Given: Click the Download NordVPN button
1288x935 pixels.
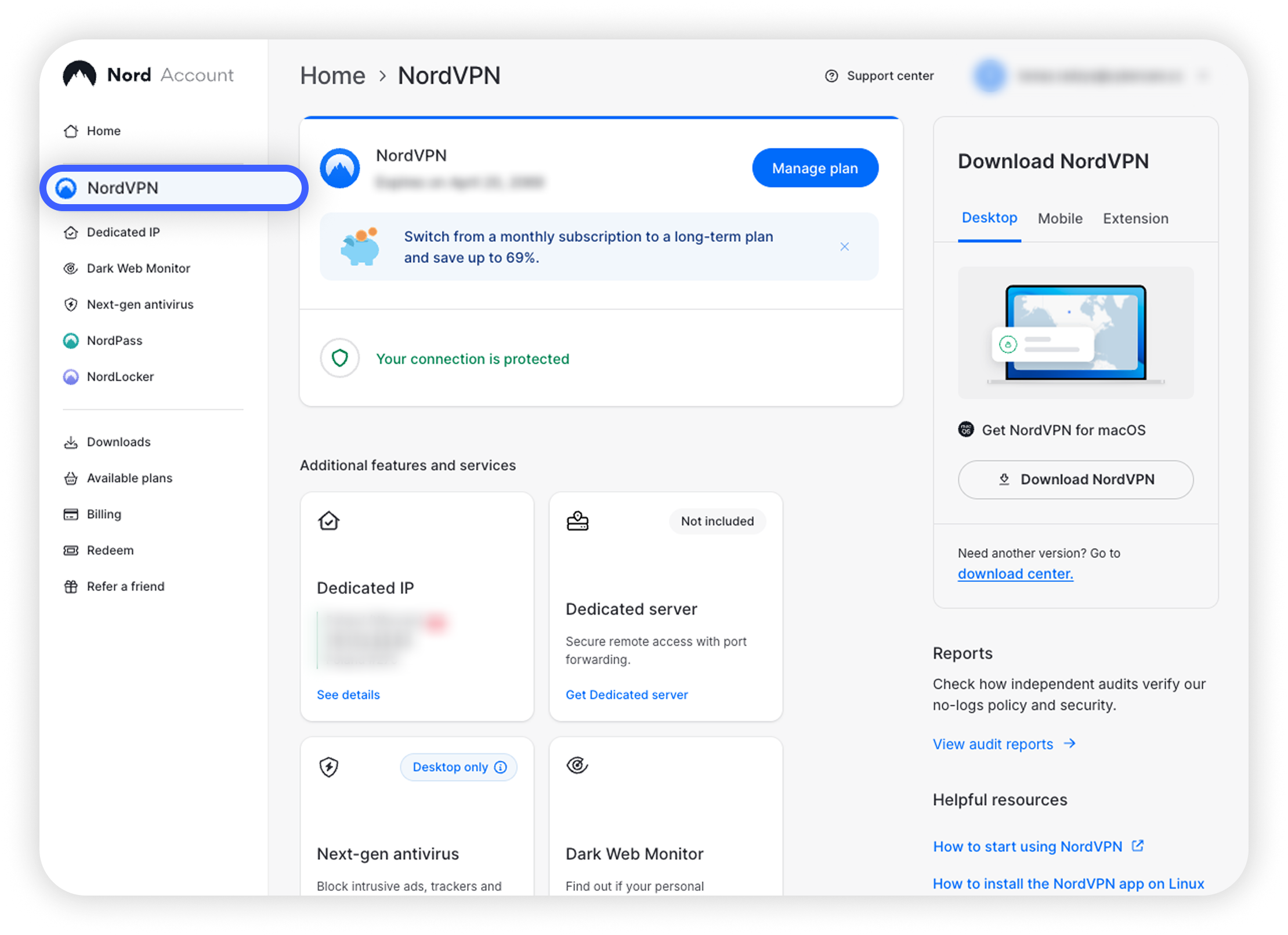Looking at the screenshot, I should coord(1076,479).
